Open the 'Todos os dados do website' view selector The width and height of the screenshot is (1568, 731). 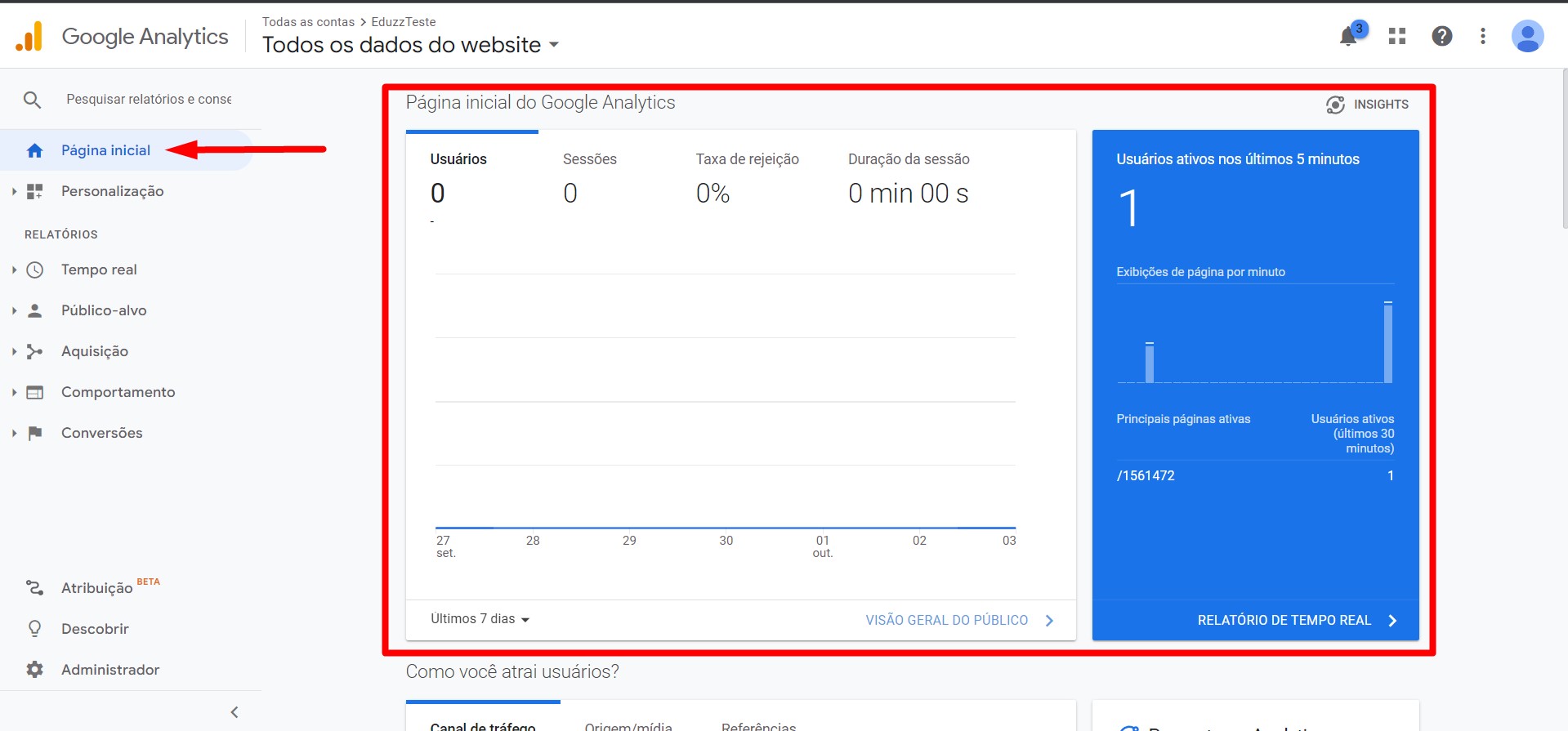click(410, 45)
